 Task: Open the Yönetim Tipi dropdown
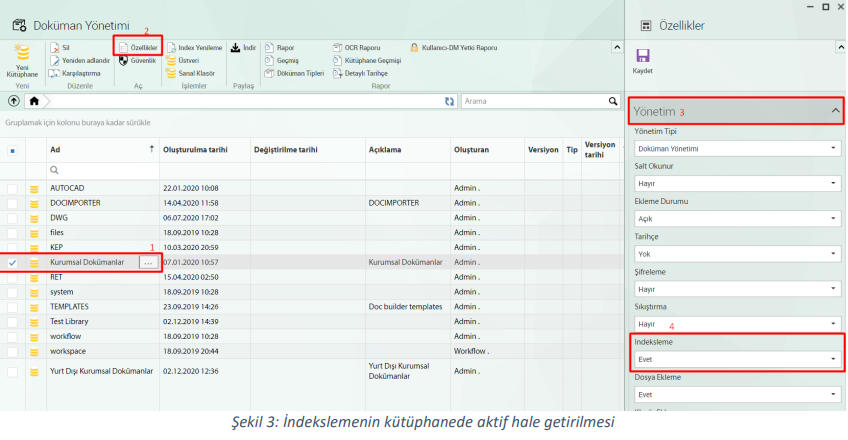[736, 149]
